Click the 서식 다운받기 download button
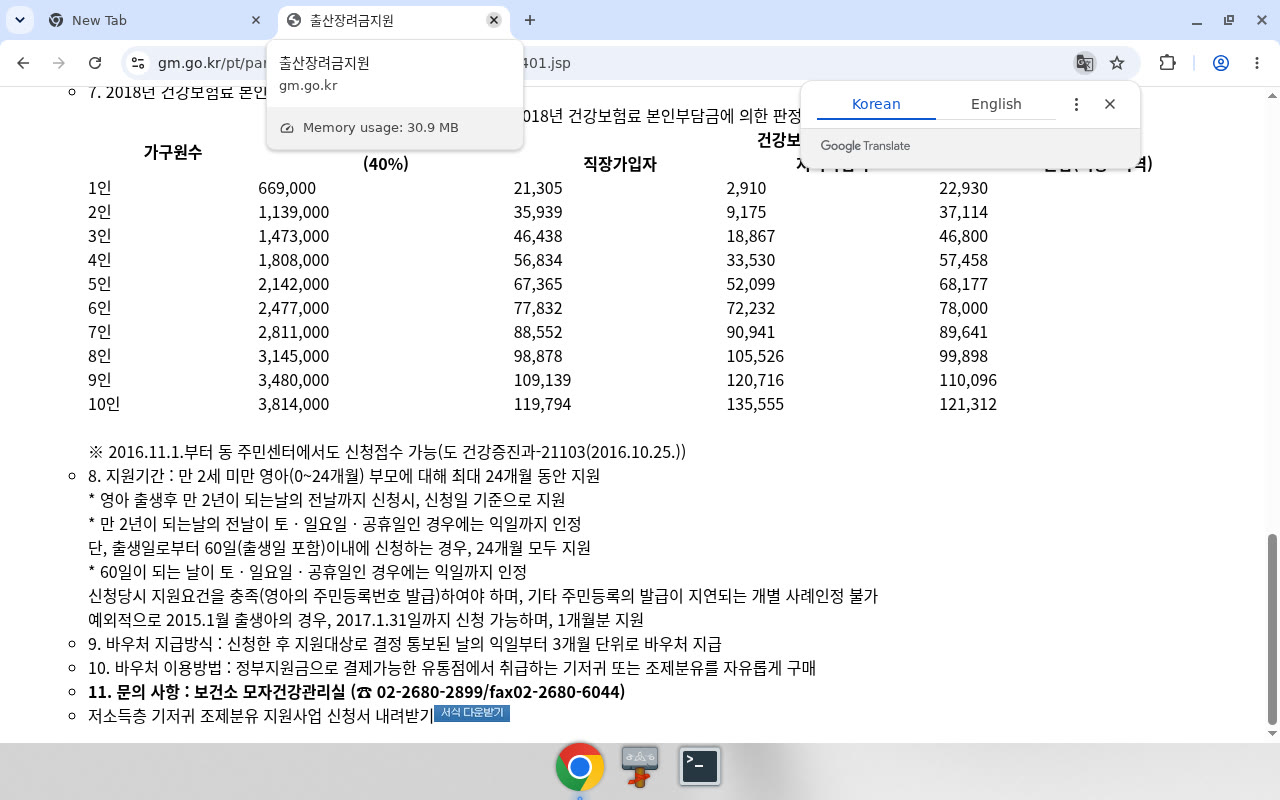 tap(472, 713)
